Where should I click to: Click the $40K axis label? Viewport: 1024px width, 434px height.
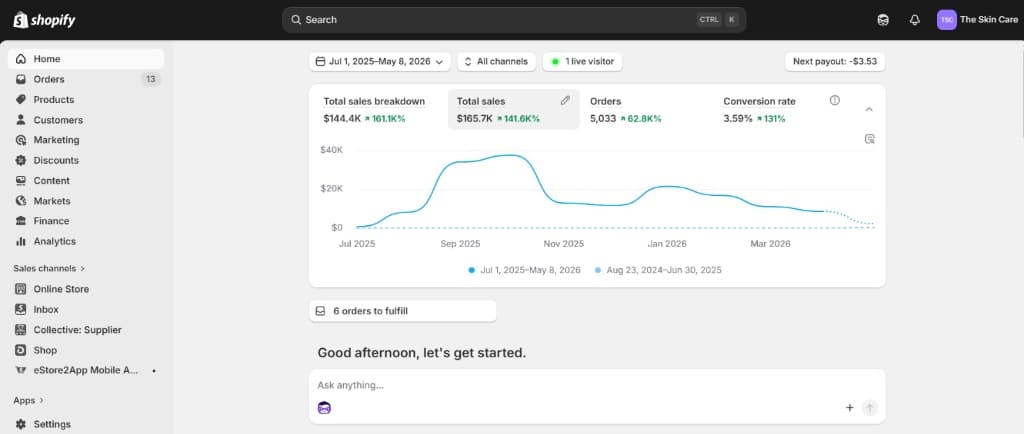332,149
